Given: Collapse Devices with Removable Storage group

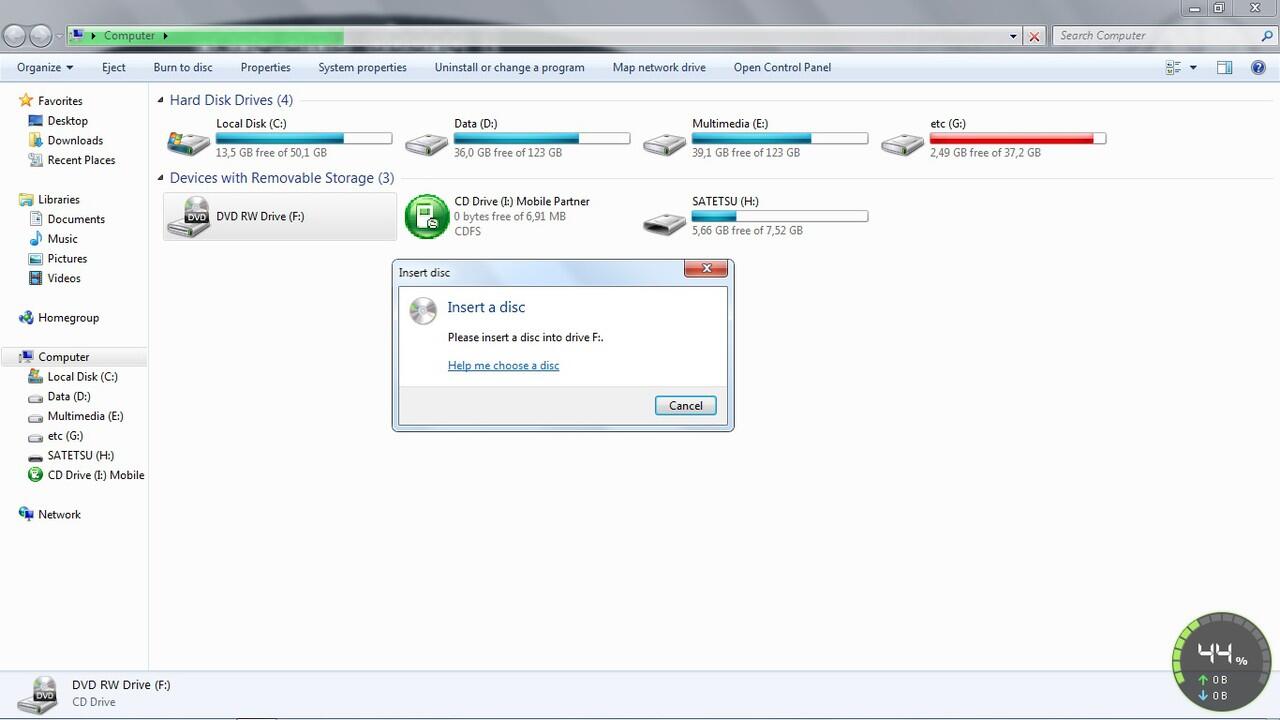Looking at the screenshot, I should tap(160, 178).
